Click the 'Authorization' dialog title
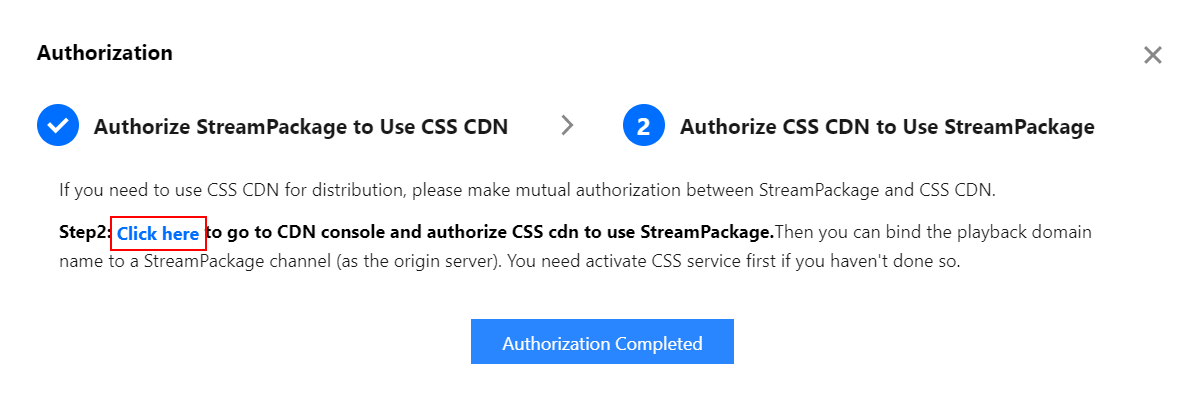The width and height of the screenshot is (1194, 402). coord(104,53)
